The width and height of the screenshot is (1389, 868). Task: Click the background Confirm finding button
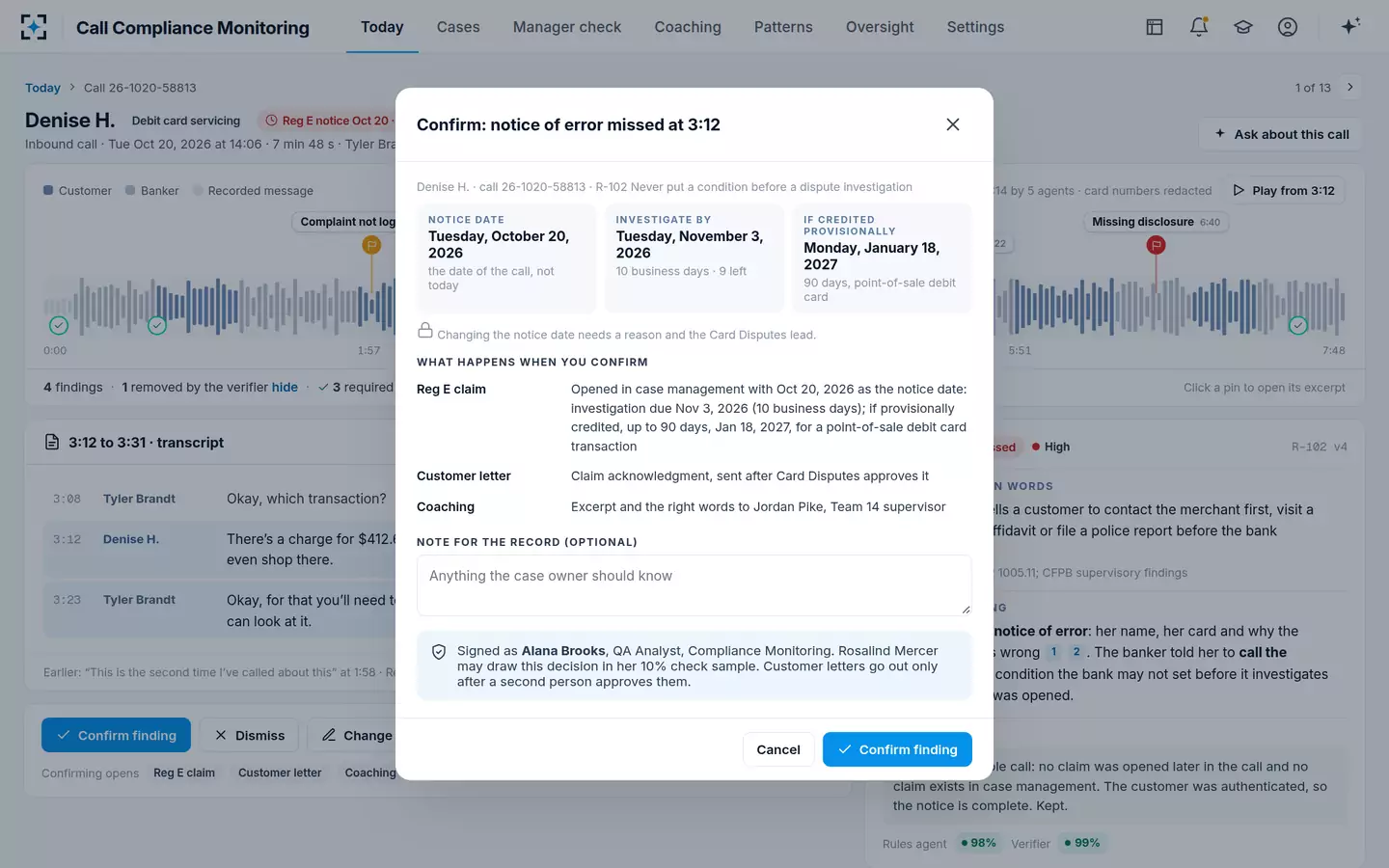click(x=116, y=735)
